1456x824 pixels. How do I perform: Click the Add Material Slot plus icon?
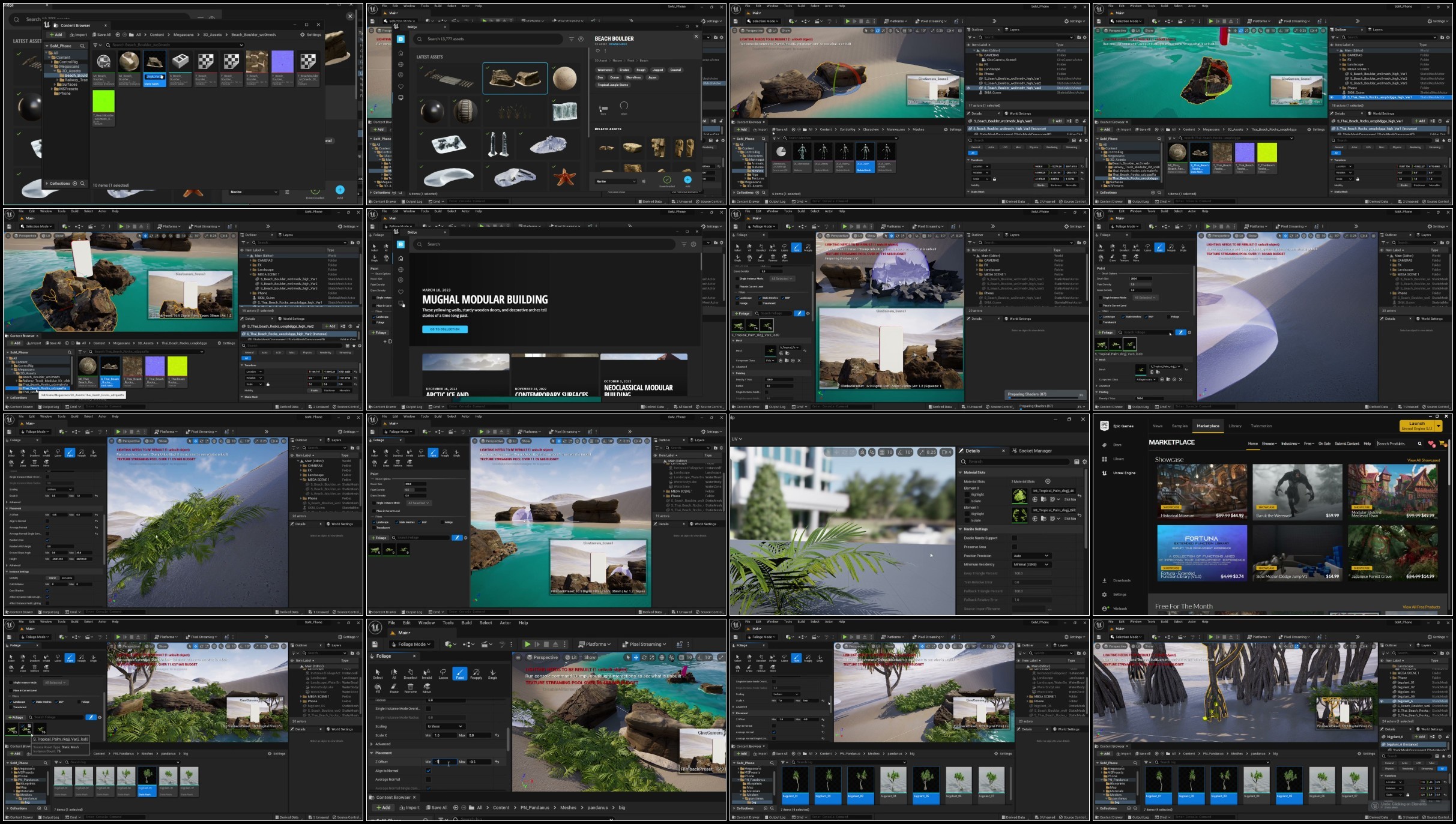pos(1048,481)
